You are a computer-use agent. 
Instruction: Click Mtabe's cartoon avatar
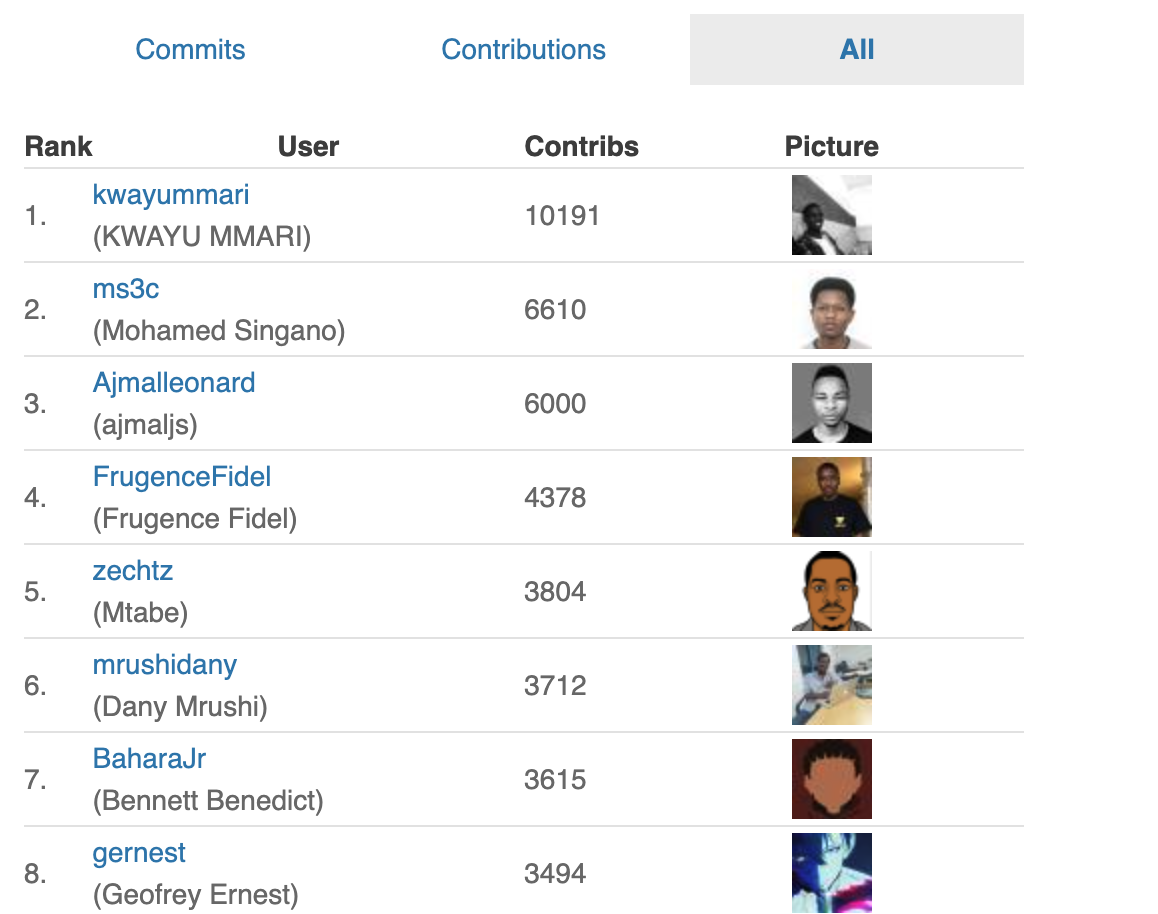click(x=831, y=591)
